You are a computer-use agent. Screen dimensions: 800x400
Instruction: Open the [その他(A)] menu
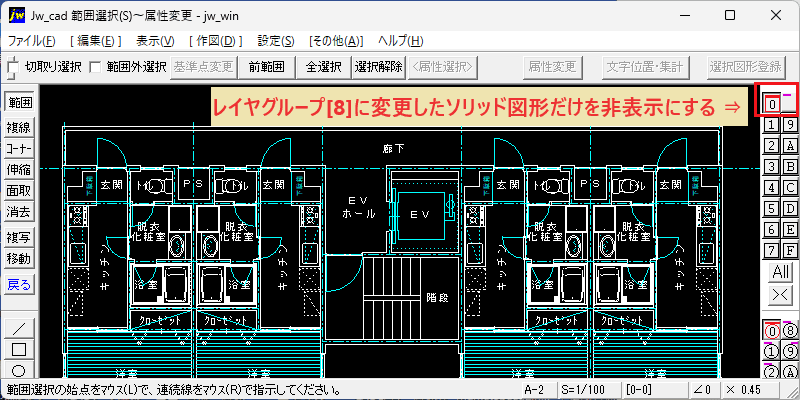336,41
